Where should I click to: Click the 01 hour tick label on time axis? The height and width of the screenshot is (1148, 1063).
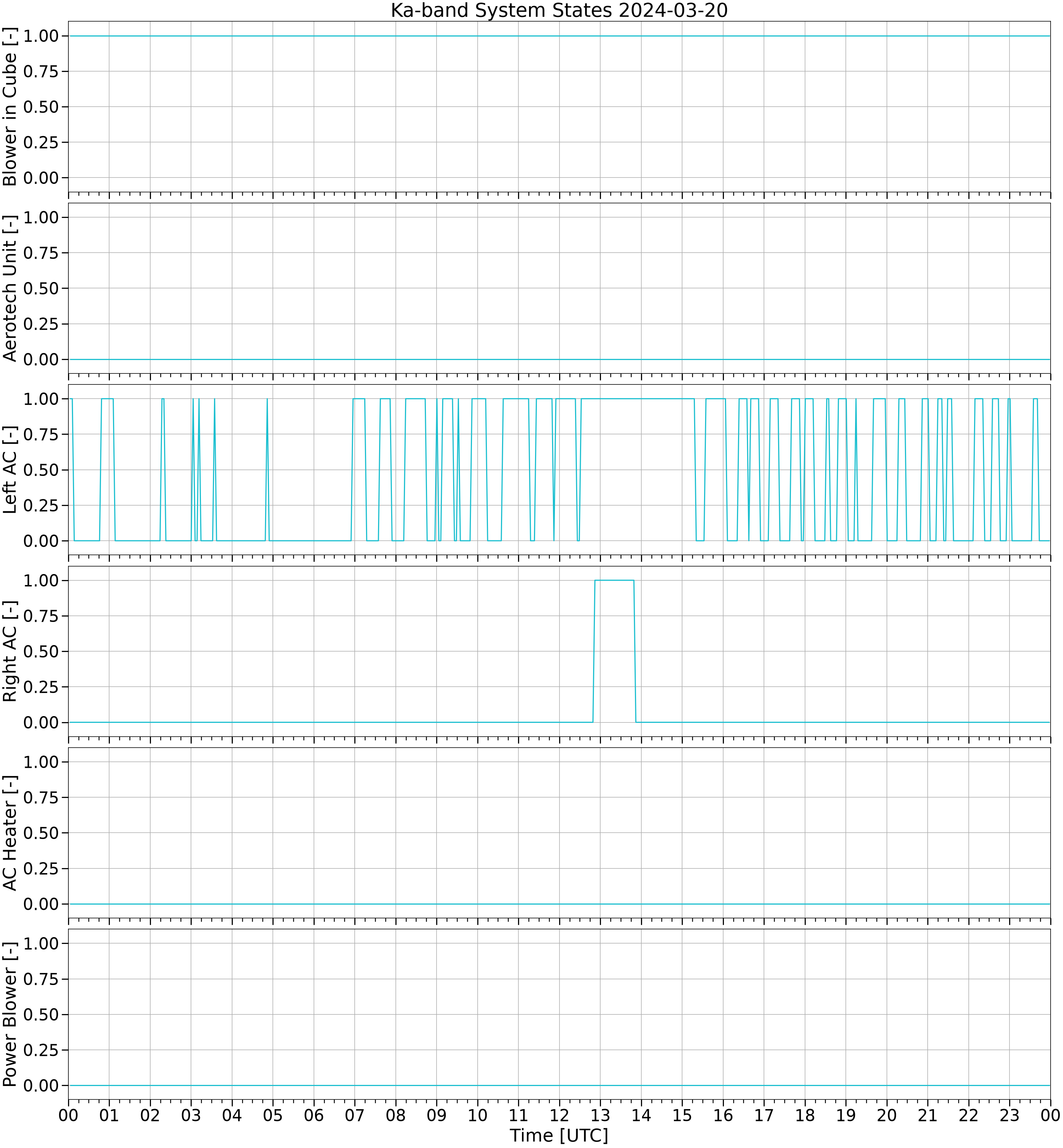point(109,1115)
